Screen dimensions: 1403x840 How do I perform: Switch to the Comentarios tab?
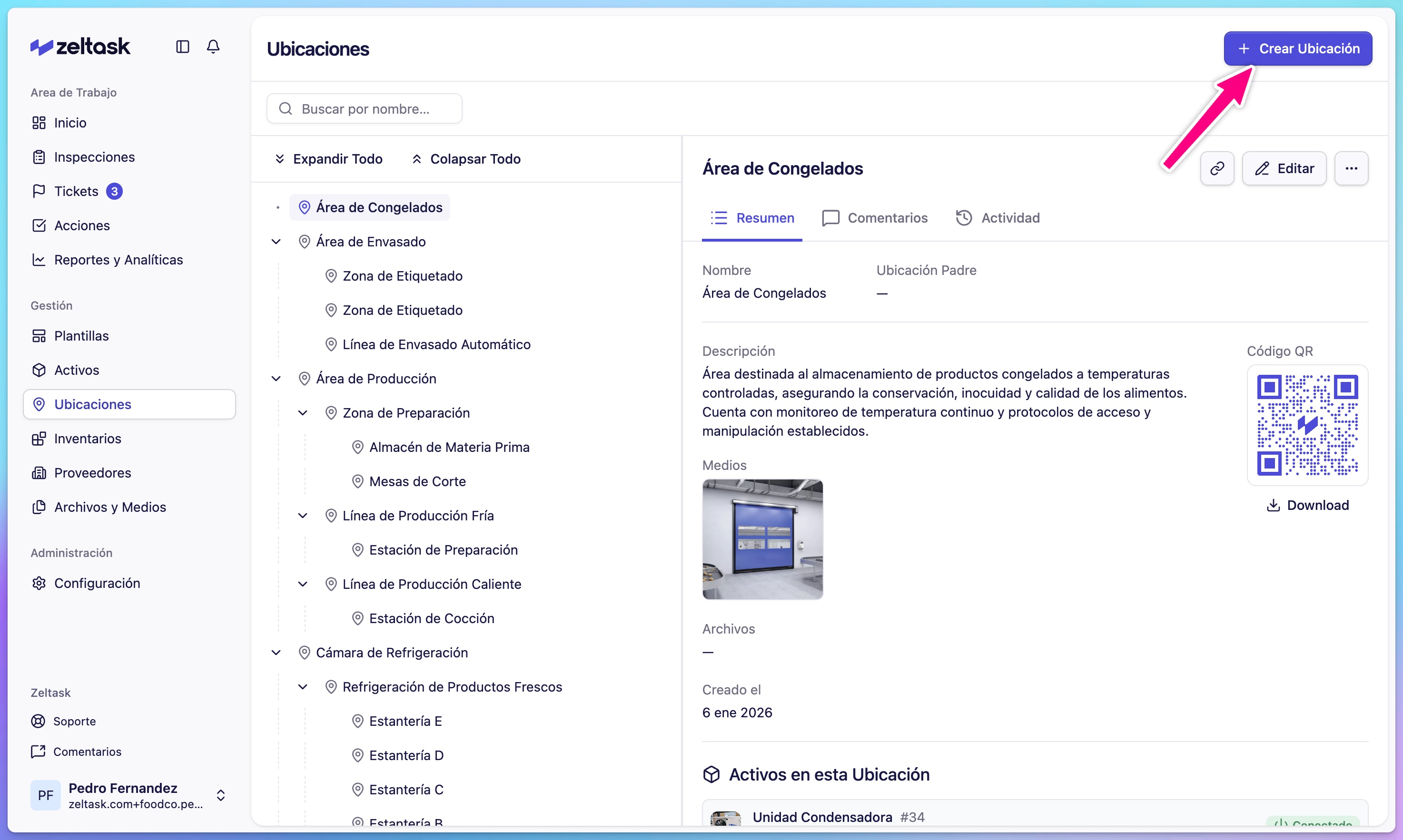875,218
